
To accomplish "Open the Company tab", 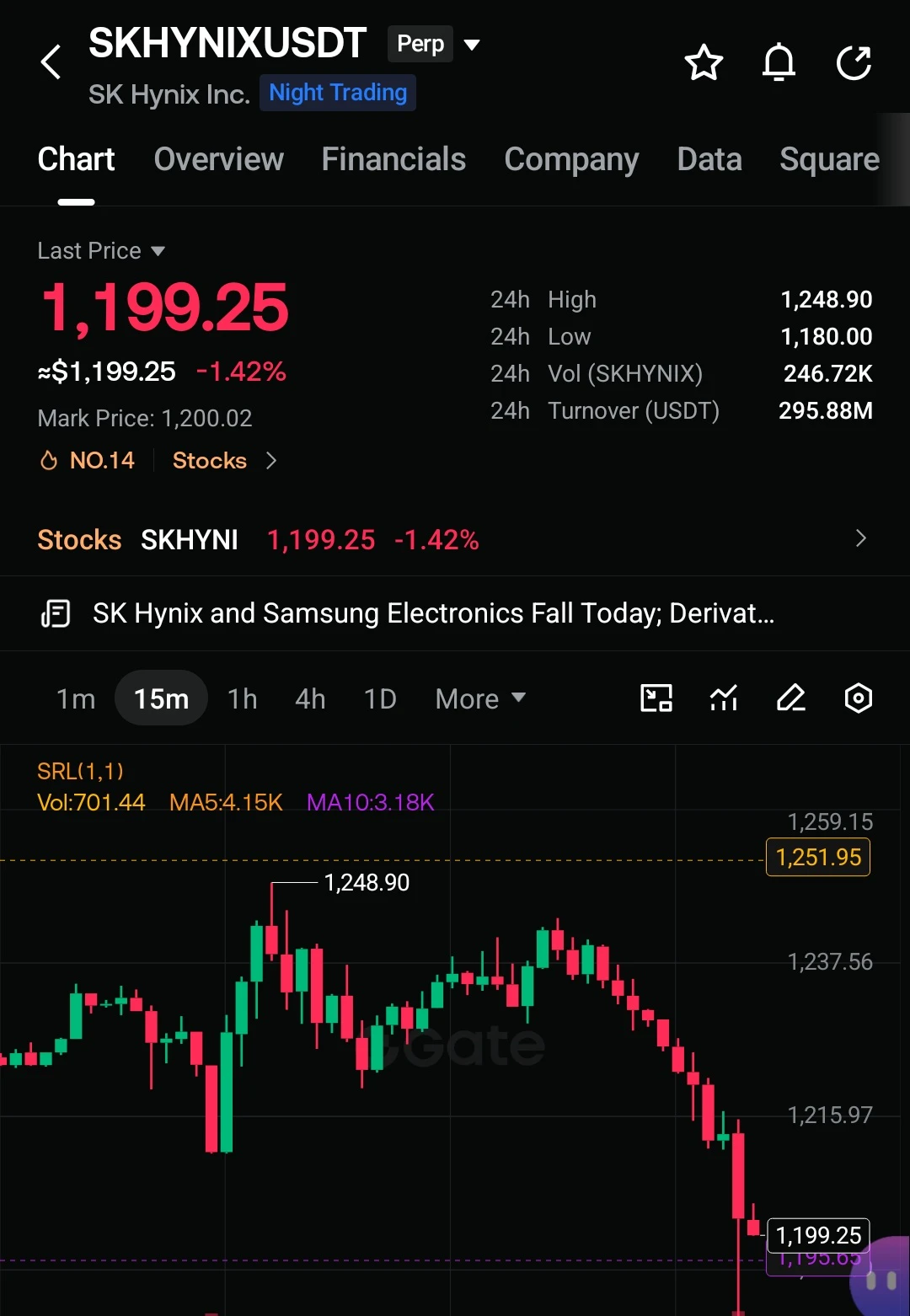I will point(571,159).
